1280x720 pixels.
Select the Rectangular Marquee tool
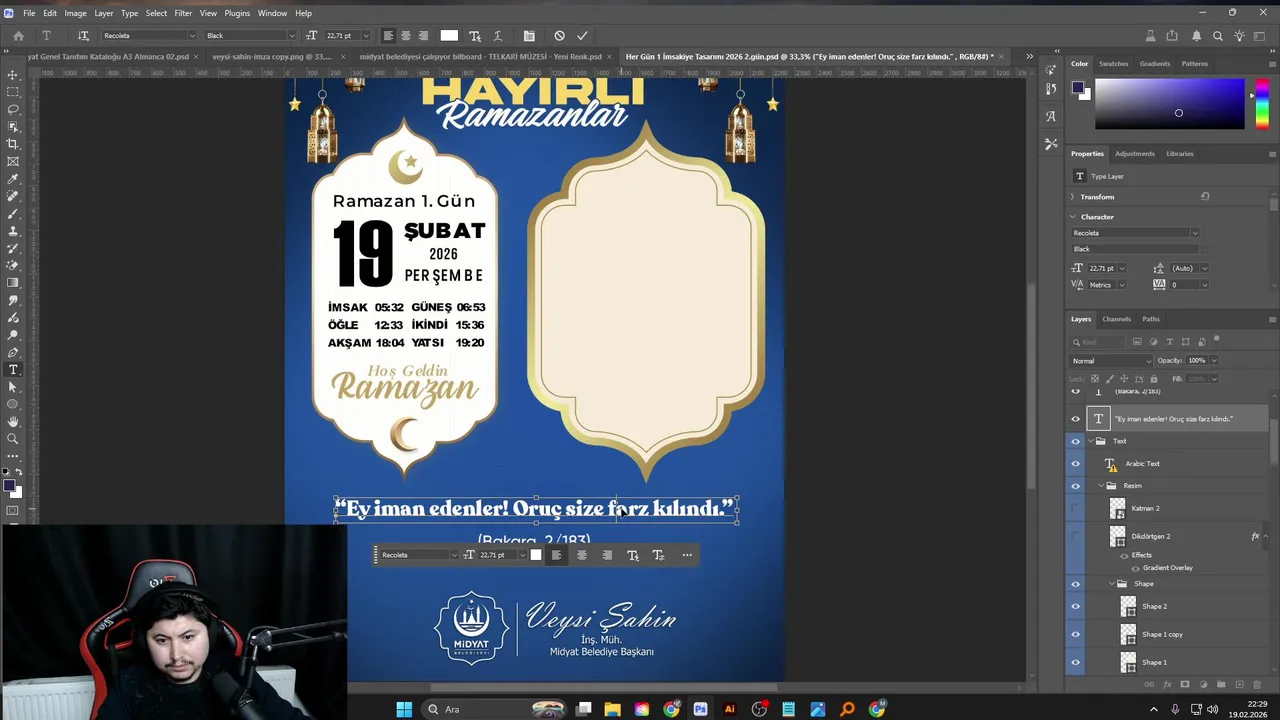pos(13,92)
